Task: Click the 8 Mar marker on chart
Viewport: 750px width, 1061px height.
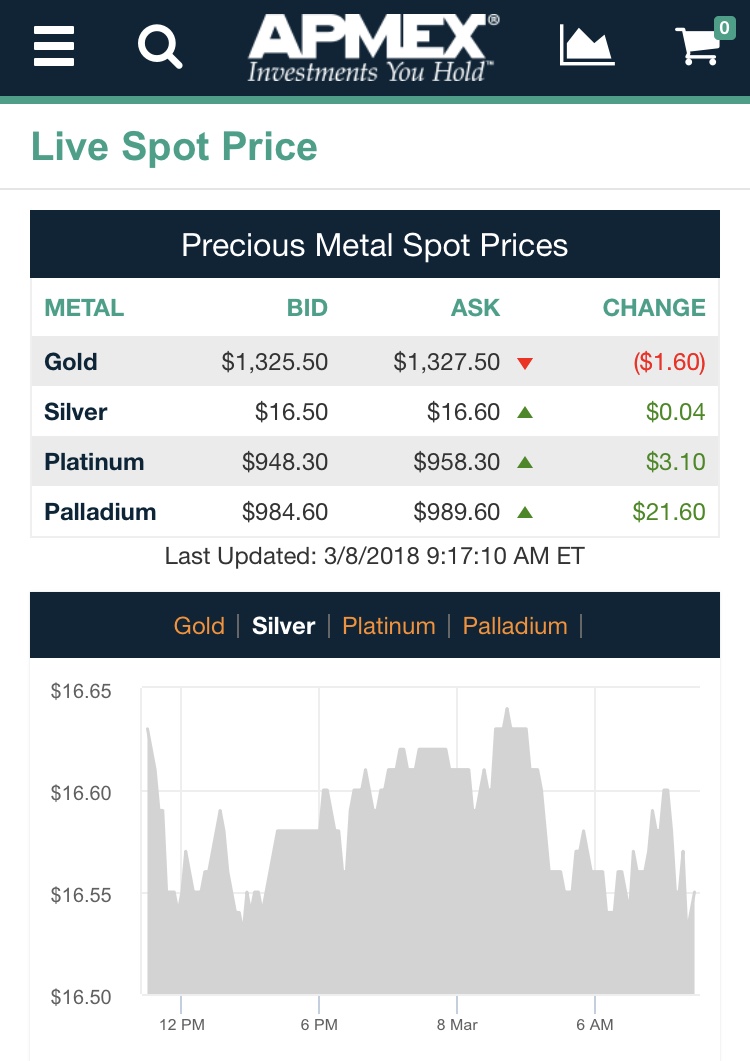Action: click(x=457, y=1025)
